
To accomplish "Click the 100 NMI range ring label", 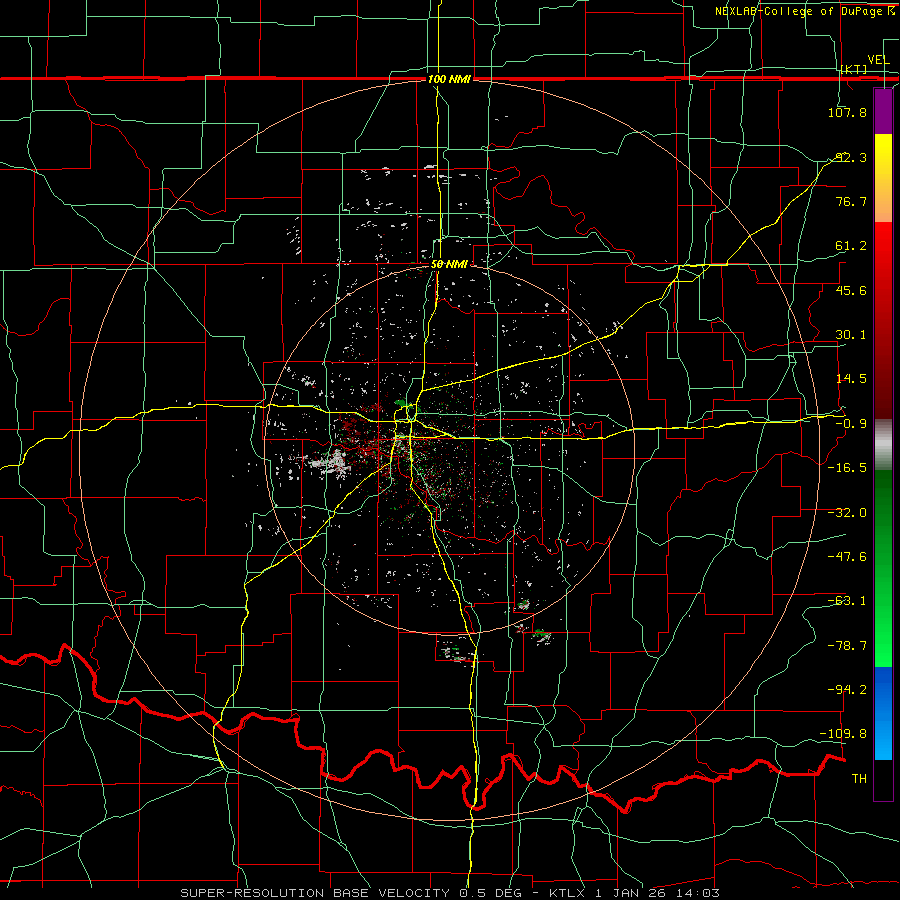I will [449, 79].
